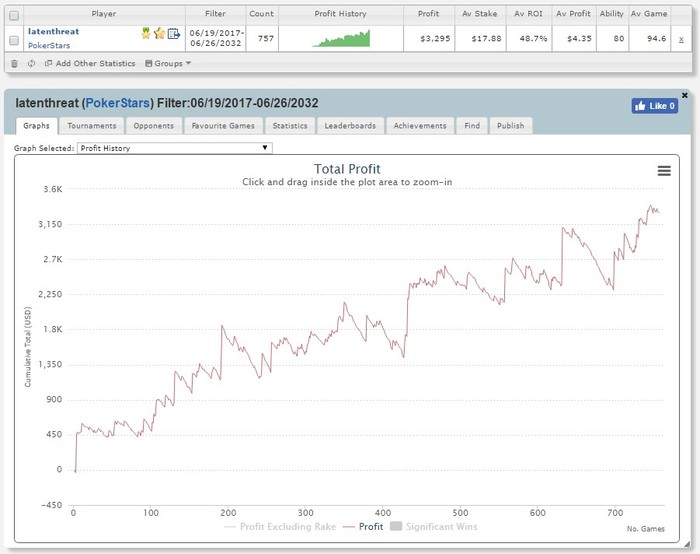Click the Av Stake column header
The width and height of the screenshot is (700, 554).
480,14
